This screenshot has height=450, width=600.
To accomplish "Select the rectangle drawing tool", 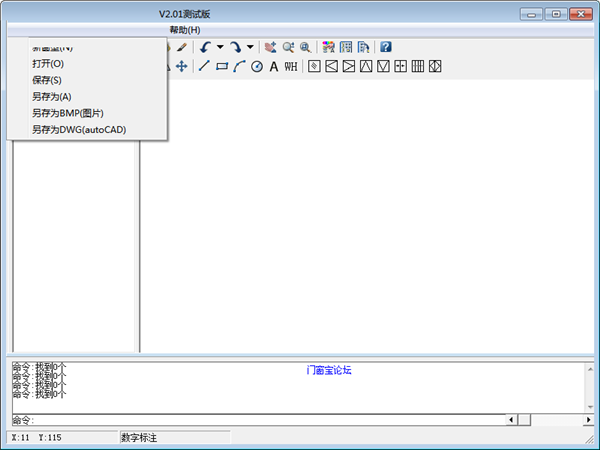I will 222,66.
